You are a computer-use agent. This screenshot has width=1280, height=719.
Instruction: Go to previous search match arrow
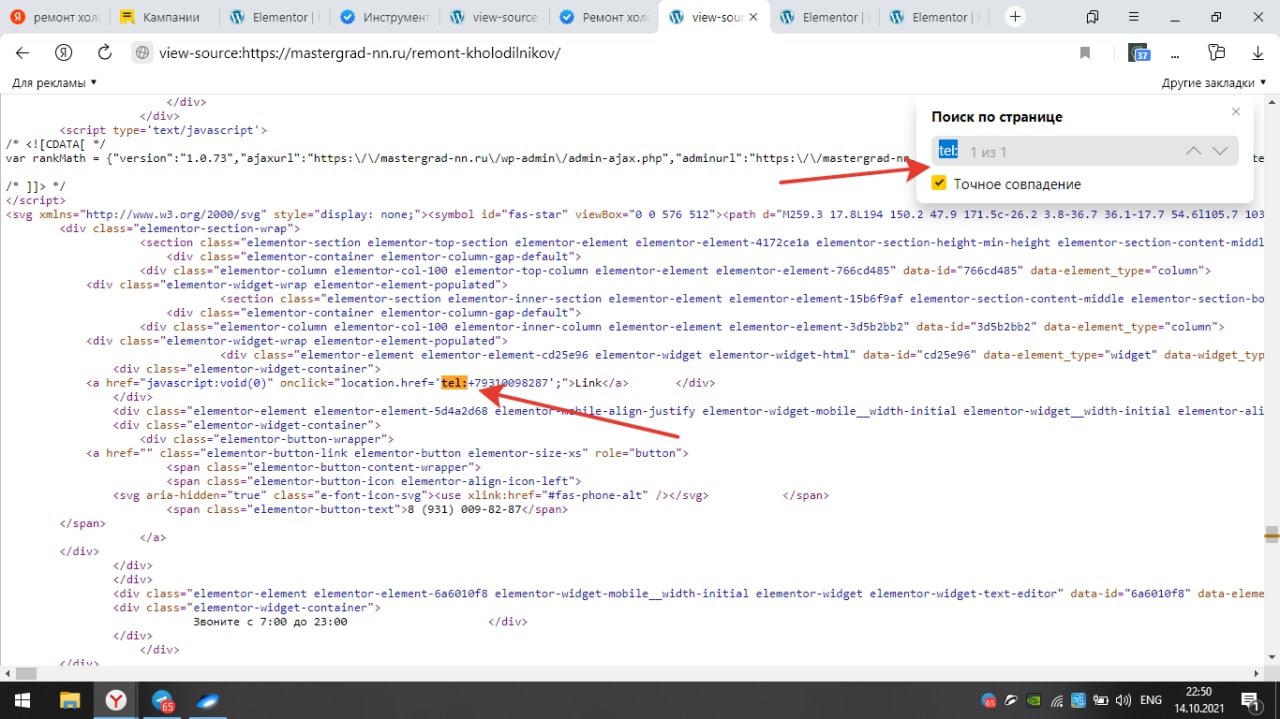[1193, 151]
